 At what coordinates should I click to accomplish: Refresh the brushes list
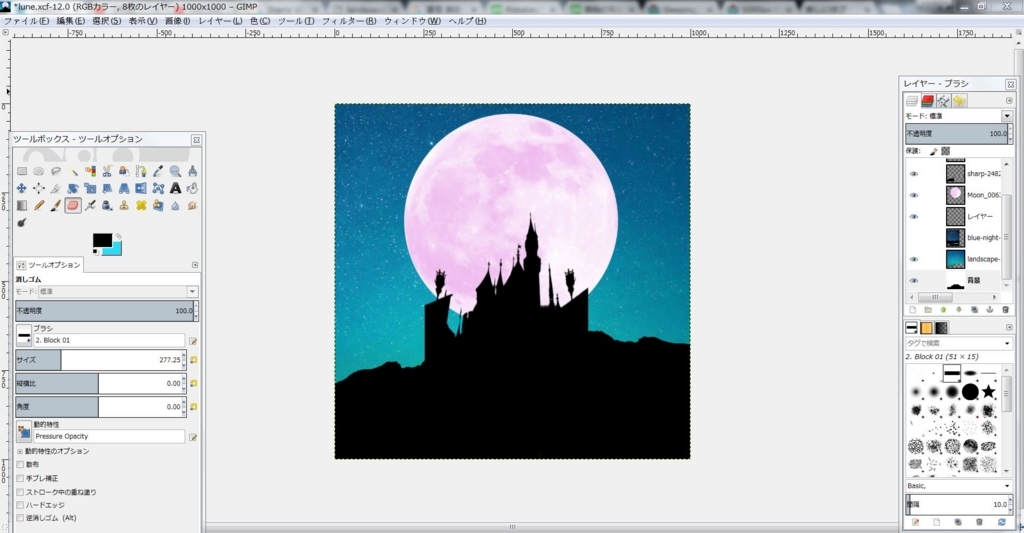point(1001,523)
